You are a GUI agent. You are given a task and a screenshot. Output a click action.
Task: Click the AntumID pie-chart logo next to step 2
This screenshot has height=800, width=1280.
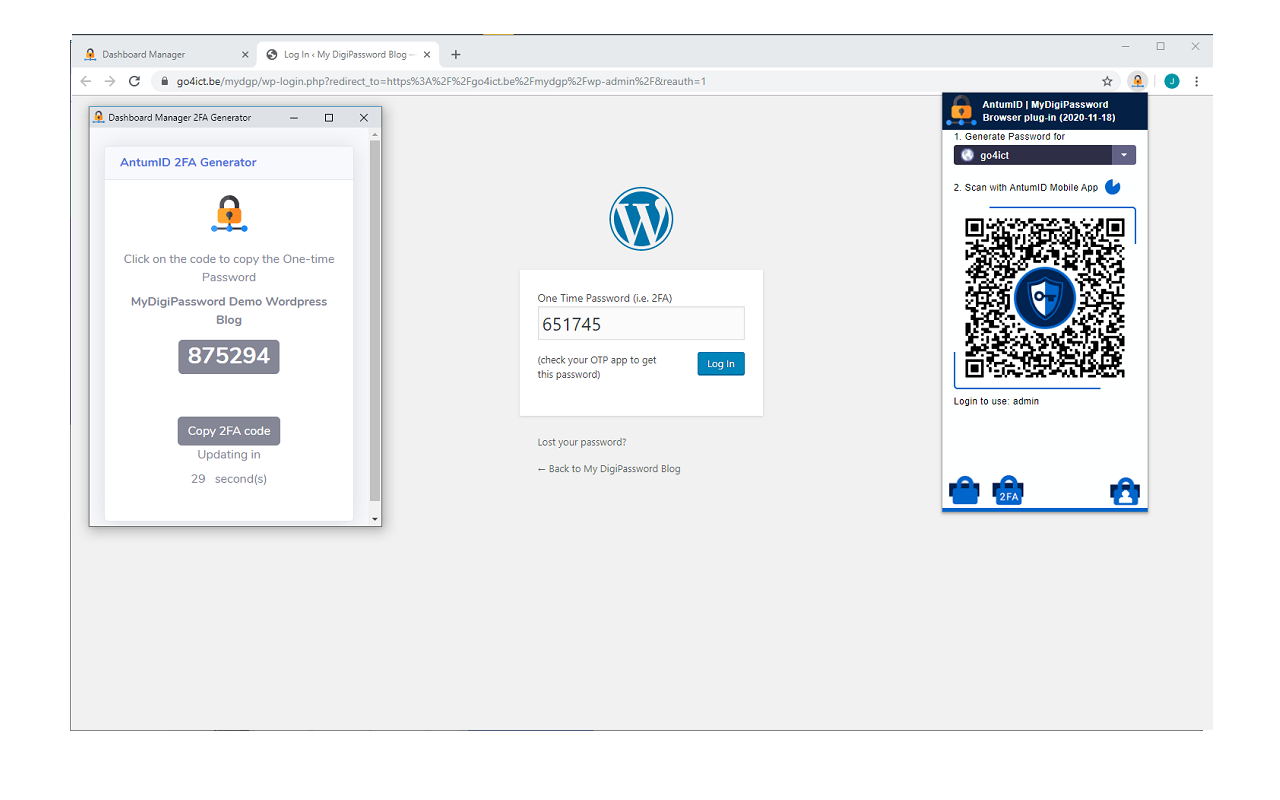click(x=1112, y=187)
